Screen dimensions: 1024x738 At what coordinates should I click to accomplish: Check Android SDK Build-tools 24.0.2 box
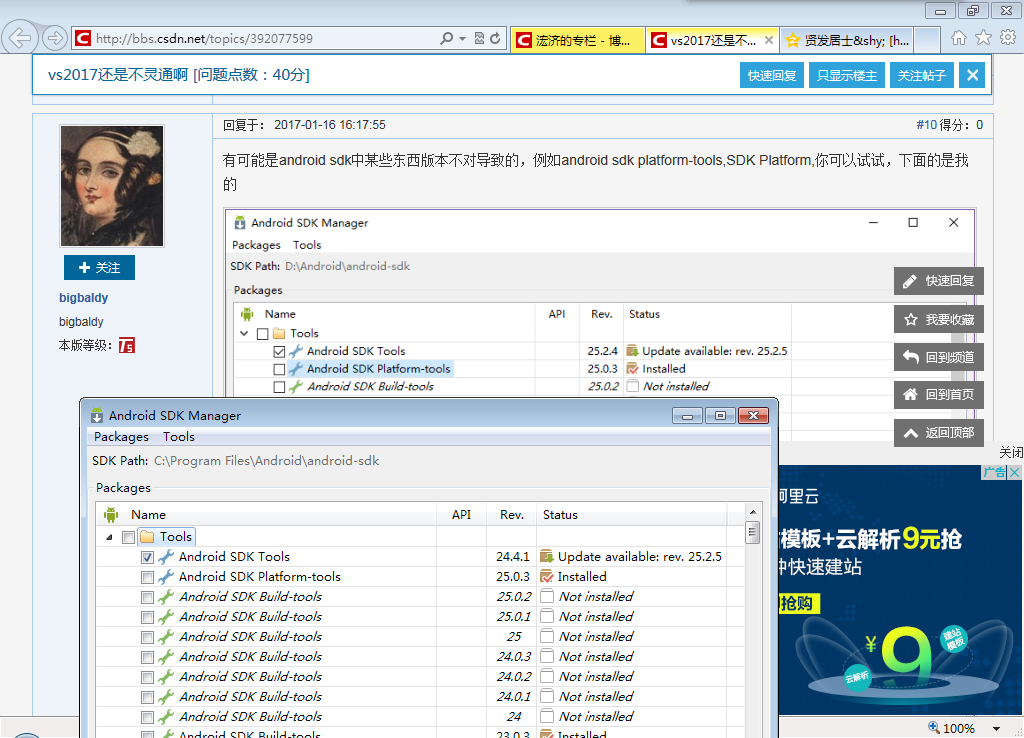[x=147, y=677]
